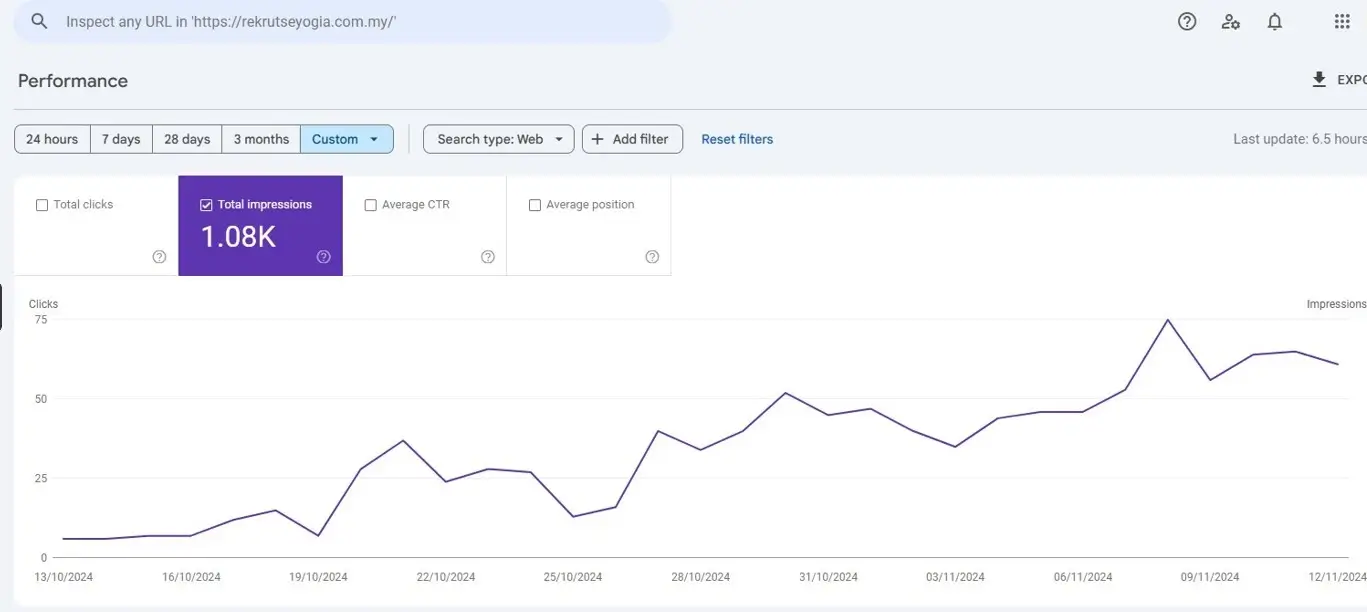This screenshot has width=1367, height=612.
Task: Click the help icon under Average position
Action: (x=652, y=256)
